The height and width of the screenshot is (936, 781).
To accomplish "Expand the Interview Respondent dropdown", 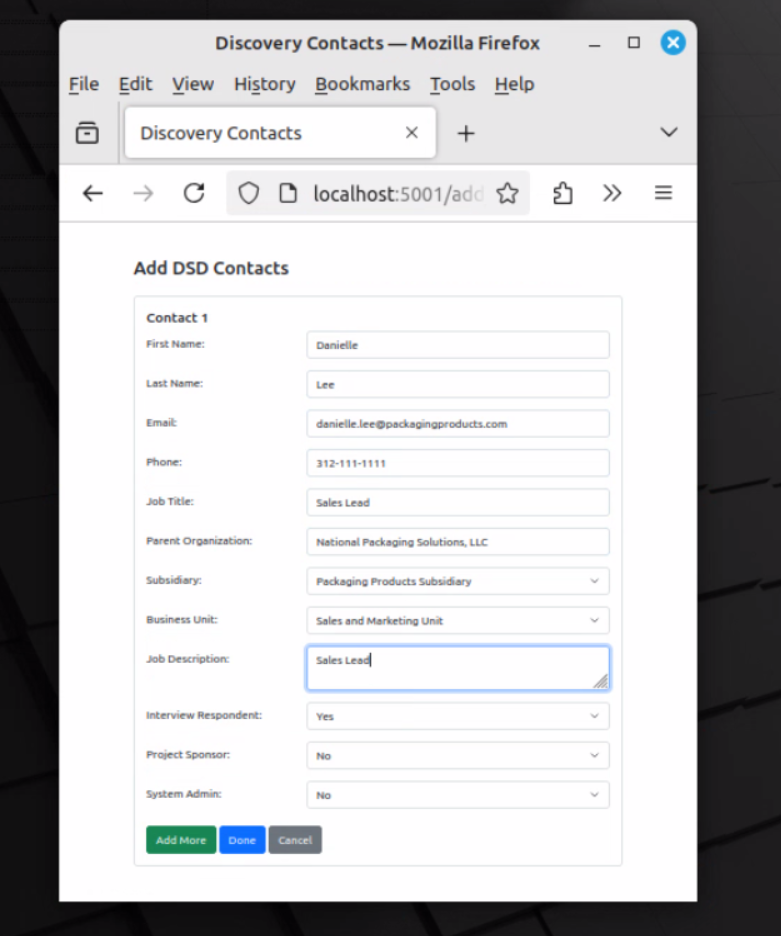I will click(x=458, y=716).
